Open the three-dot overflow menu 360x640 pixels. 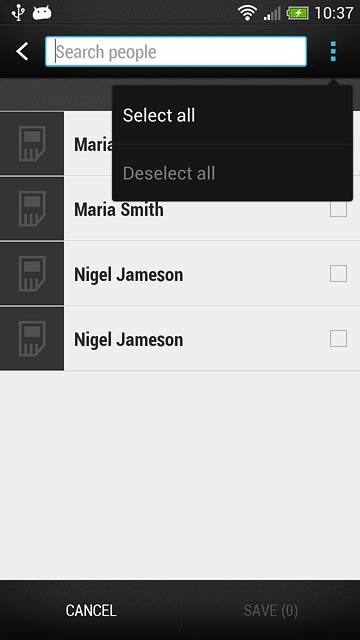pos(333,51)
